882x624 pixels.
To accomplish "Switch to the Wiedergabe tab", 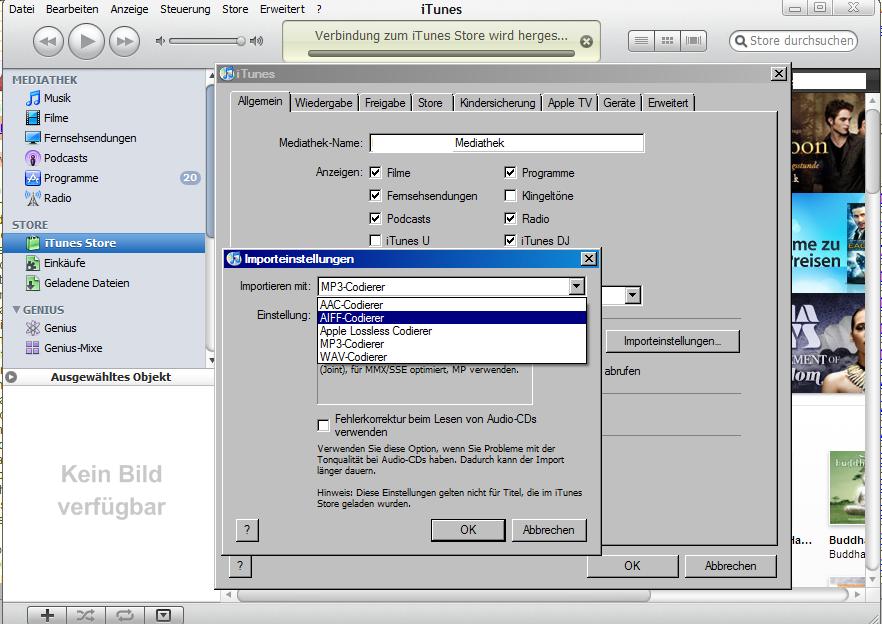I will (x=323, y=103).
